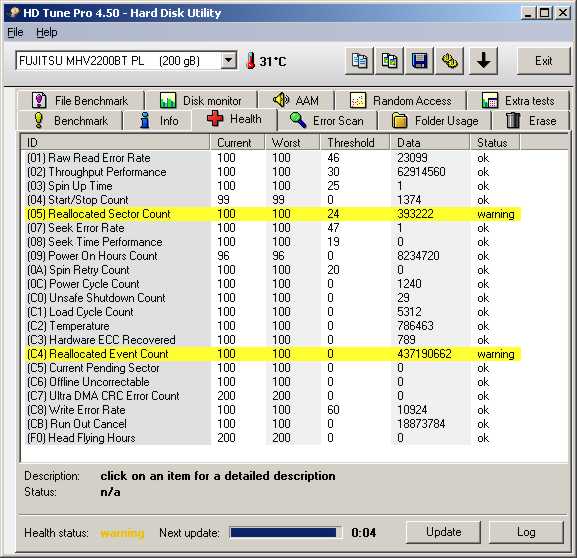Switch to the File Benchmark tab

point(80,100)
